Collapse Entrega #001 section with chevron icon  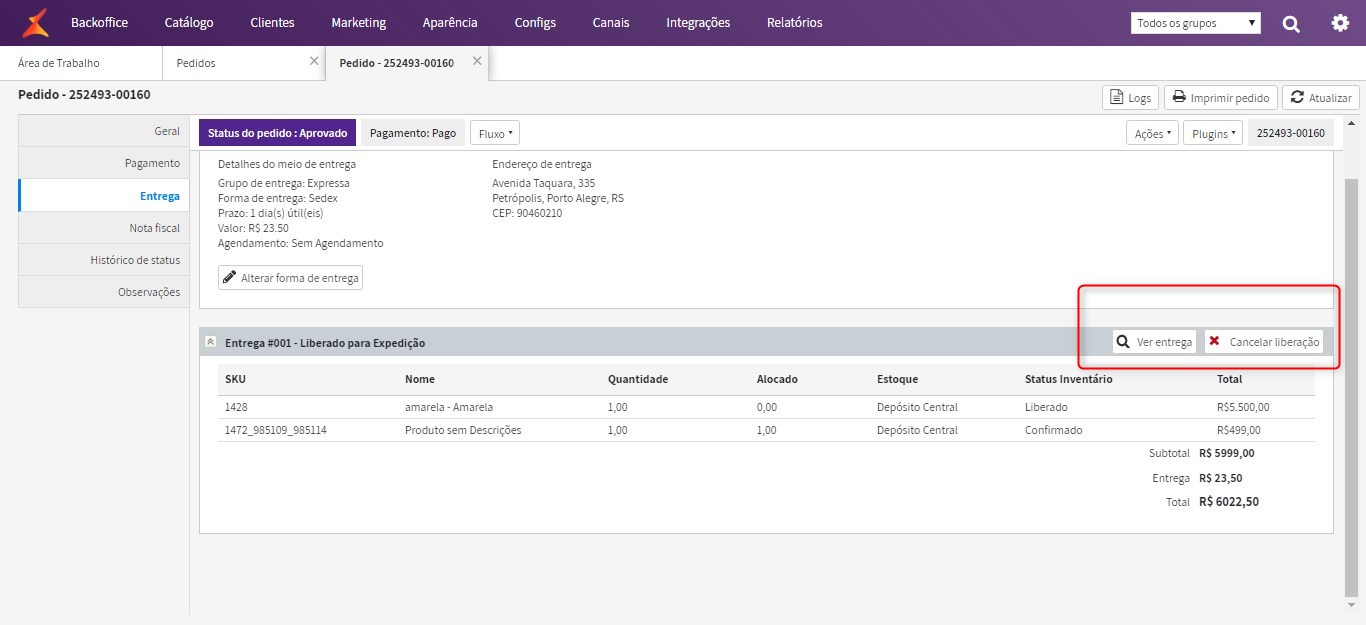[x=210, y=342]
